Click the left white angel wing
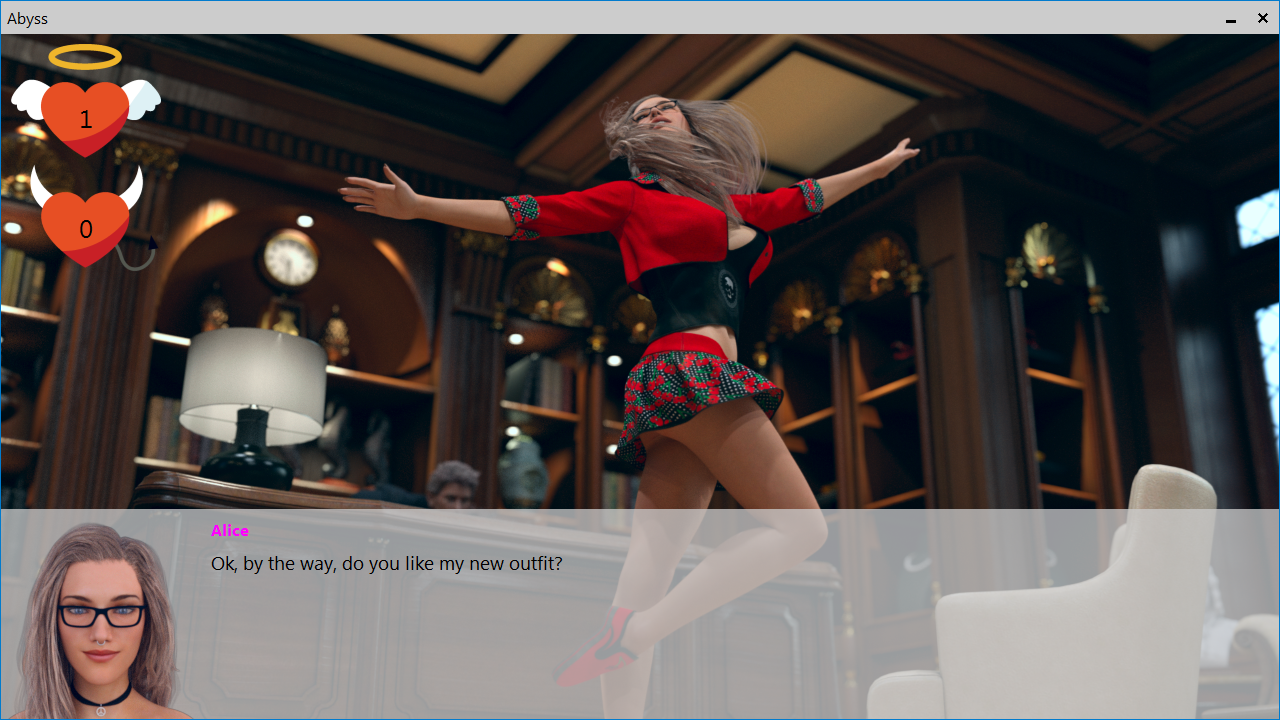 coord(28,97)
